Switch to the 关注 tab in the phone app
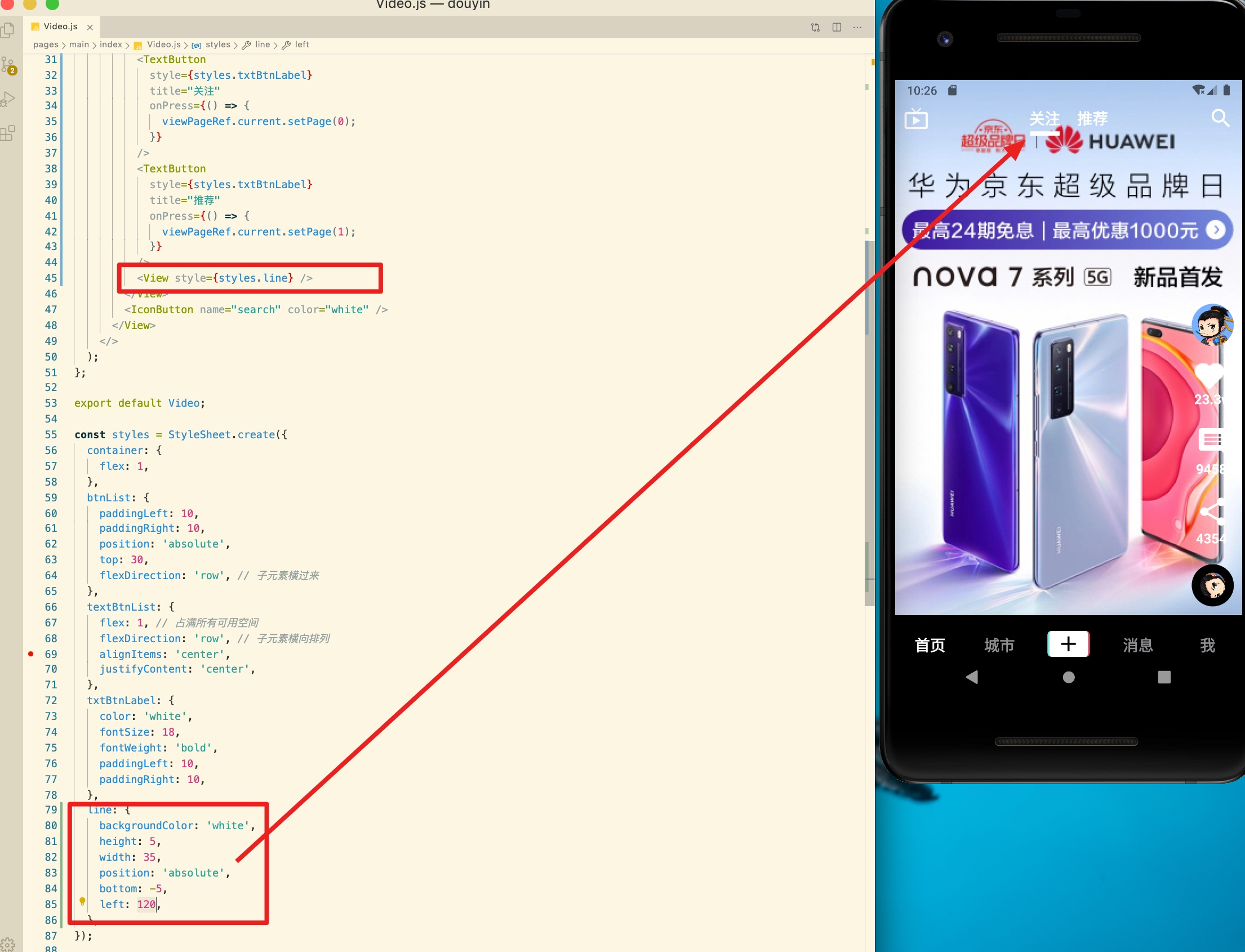The width and height of the screenshot is (1245, 952). (x=1044, y=118)
